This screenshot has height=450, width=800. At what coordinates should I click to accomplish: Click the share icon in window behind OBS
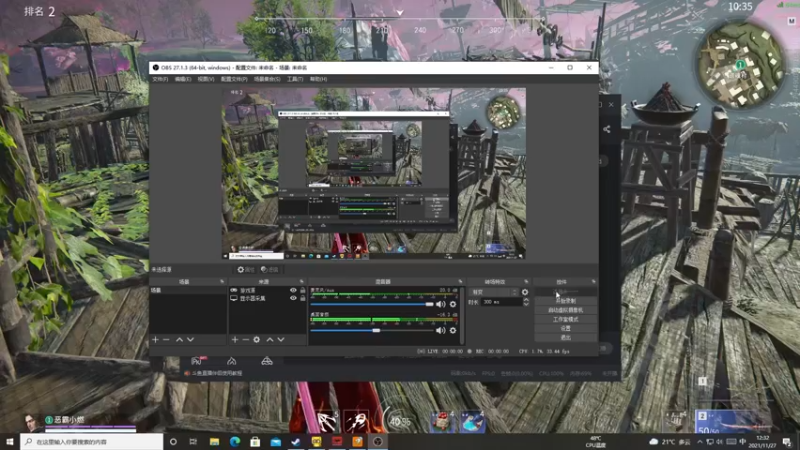click(607, 130)
